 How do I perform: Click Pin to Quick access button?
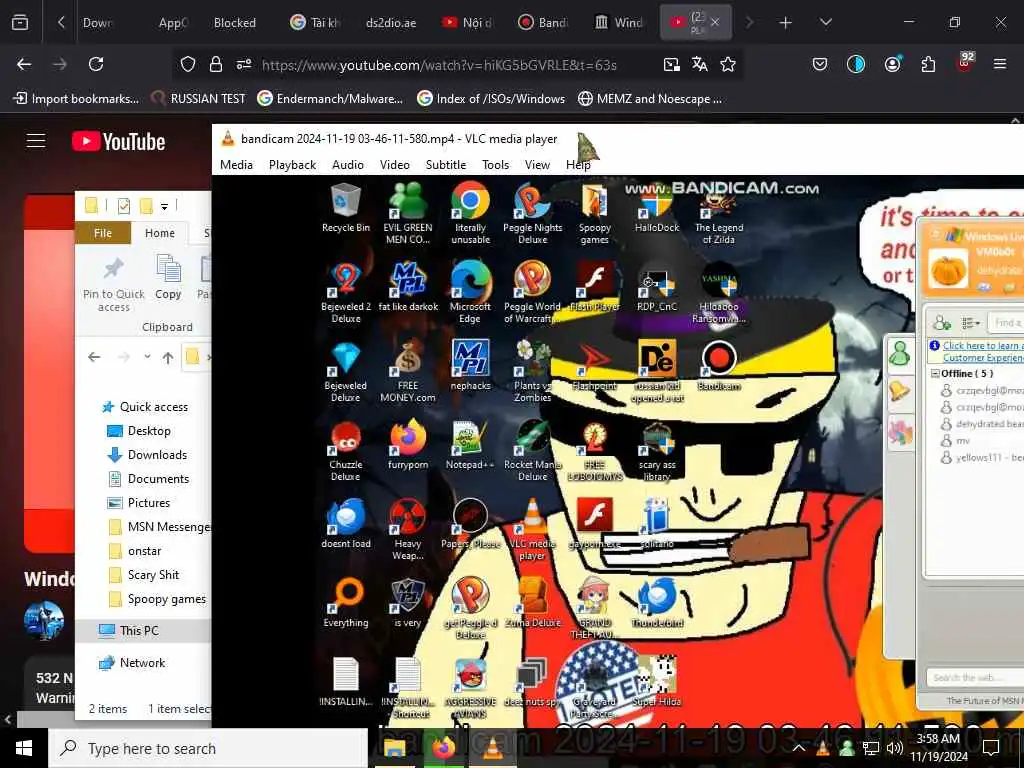pos(114,285)
